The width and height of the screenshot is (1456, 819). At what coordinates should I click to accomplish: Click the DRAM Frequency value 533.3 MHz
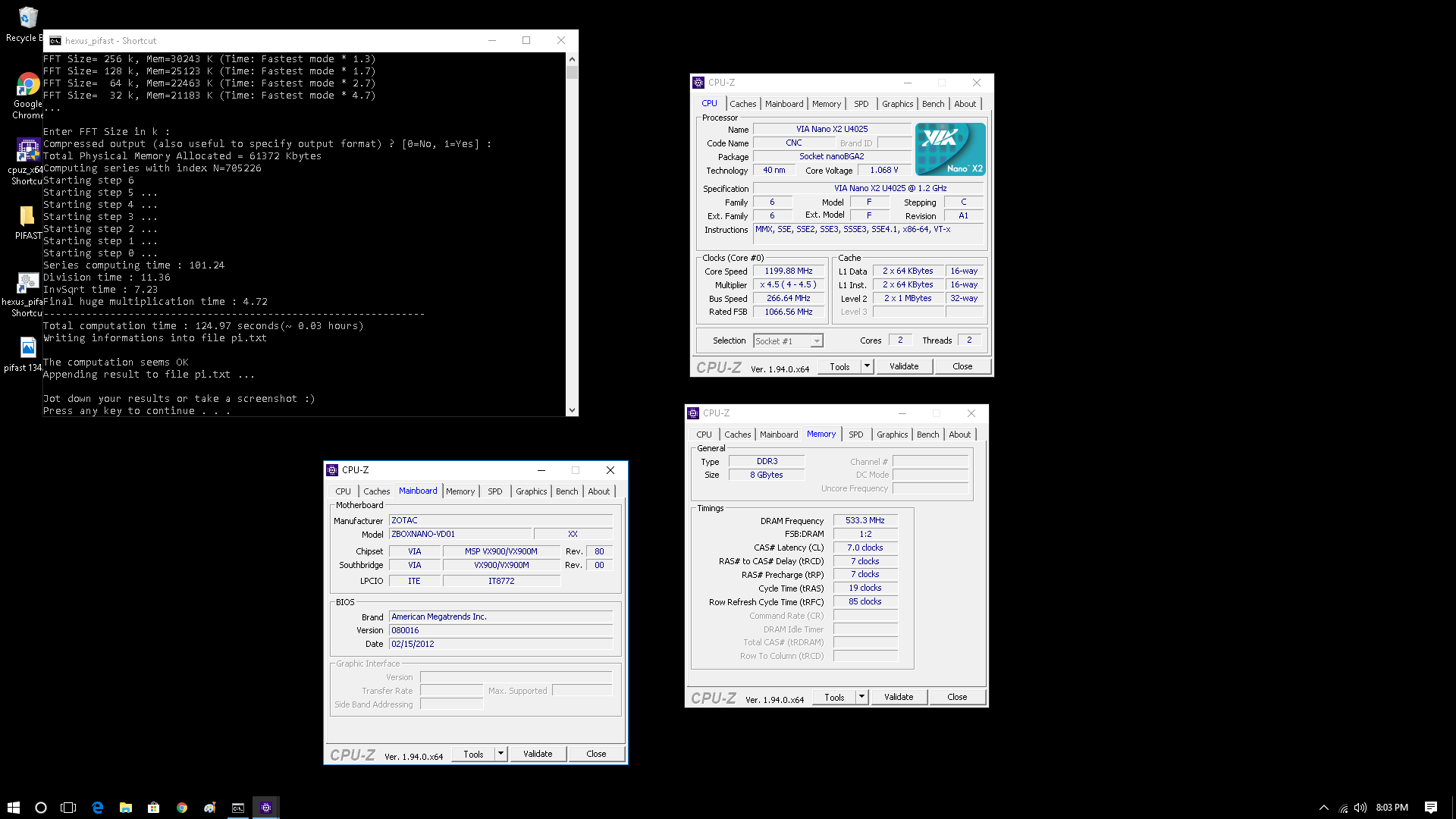pyautogui.click(x=865, y=521)
